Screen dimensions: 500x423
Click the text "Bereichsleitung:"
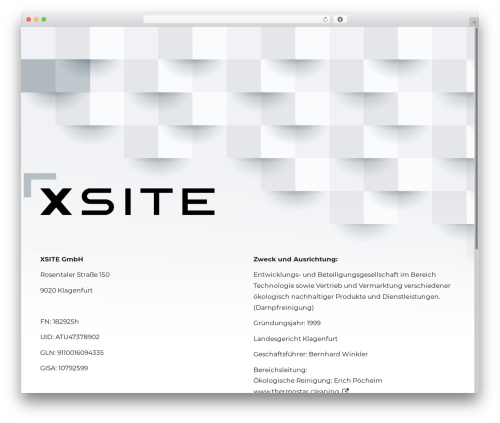click(280, 370)
